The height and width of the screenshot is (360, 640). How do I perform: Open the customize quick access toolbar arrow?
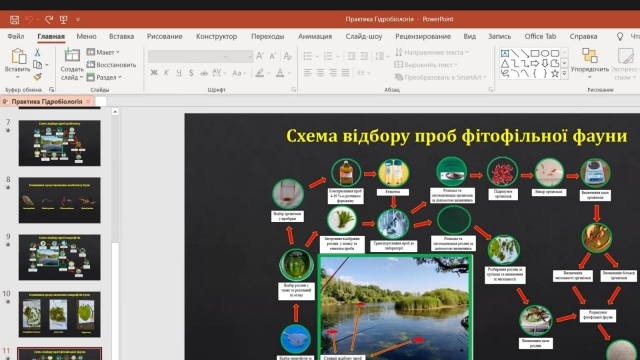click(78, 19)
